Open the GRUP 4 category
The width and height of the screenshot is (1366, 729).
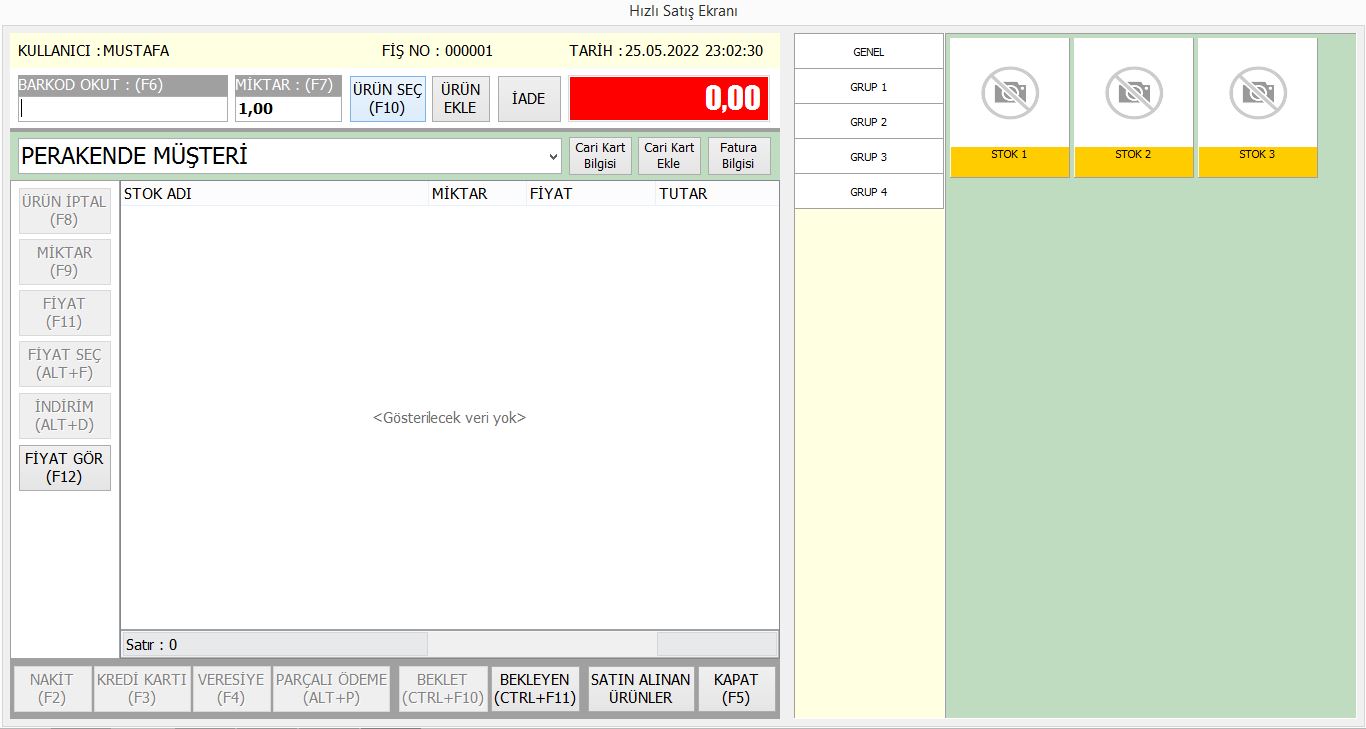click(868, 192)
